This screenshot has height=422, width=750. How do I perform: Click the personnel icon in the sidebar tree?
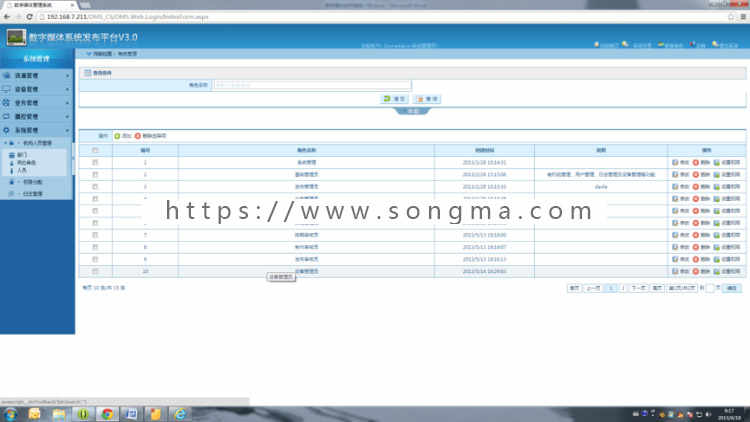click(12, 170)
